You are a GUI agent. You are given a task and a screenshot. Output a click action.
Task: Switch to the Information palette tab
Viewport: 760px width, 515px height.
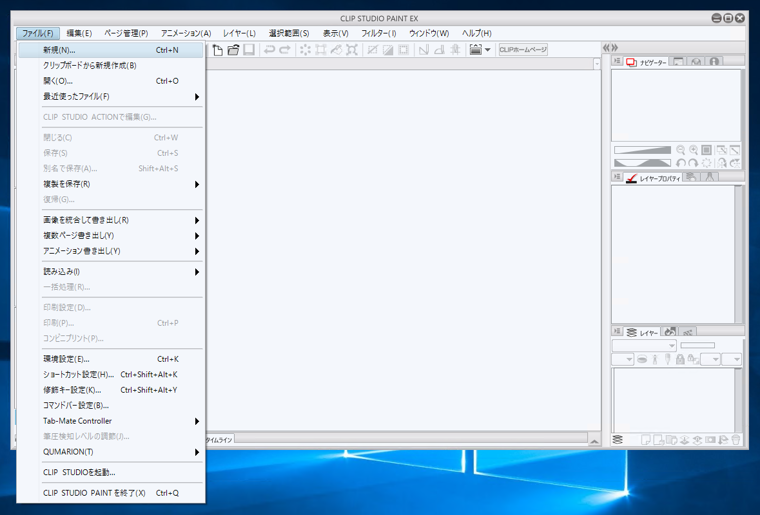coord(714,62)
